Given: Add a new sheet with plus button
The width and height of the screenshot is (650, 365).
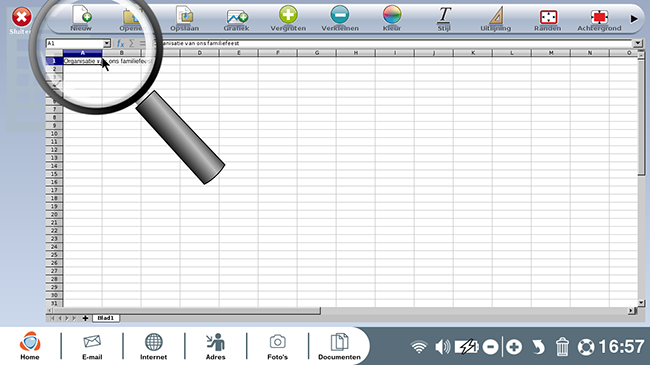Looking at the screenshot, I should [85, 318].
